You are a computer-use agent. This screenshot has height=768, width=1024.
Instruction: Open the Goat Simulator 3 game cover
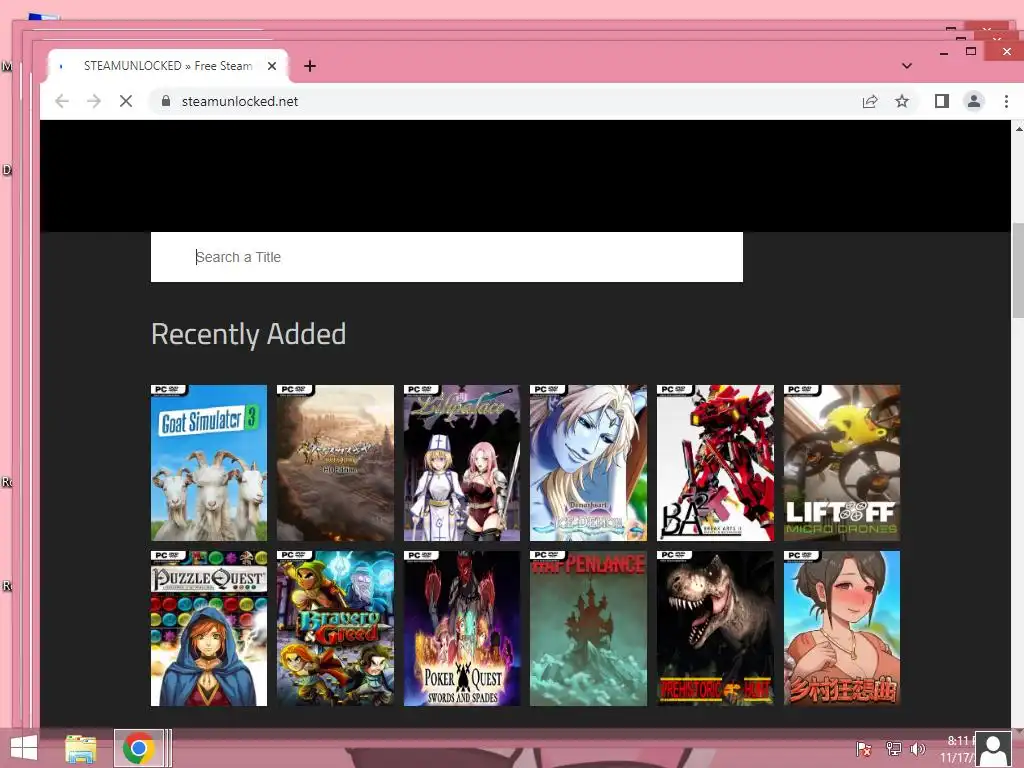click(x=209, y=463)
